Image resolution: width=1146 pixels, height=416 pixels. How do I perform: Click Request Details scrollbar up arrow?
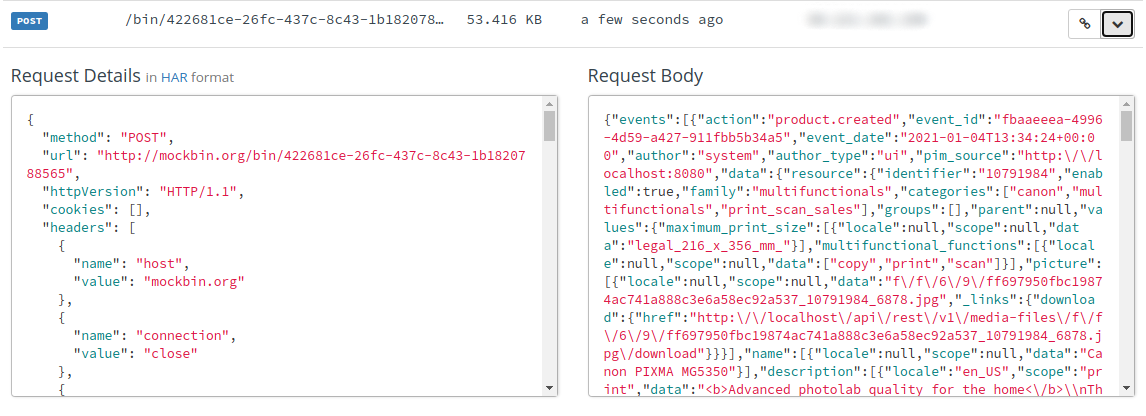550,103
